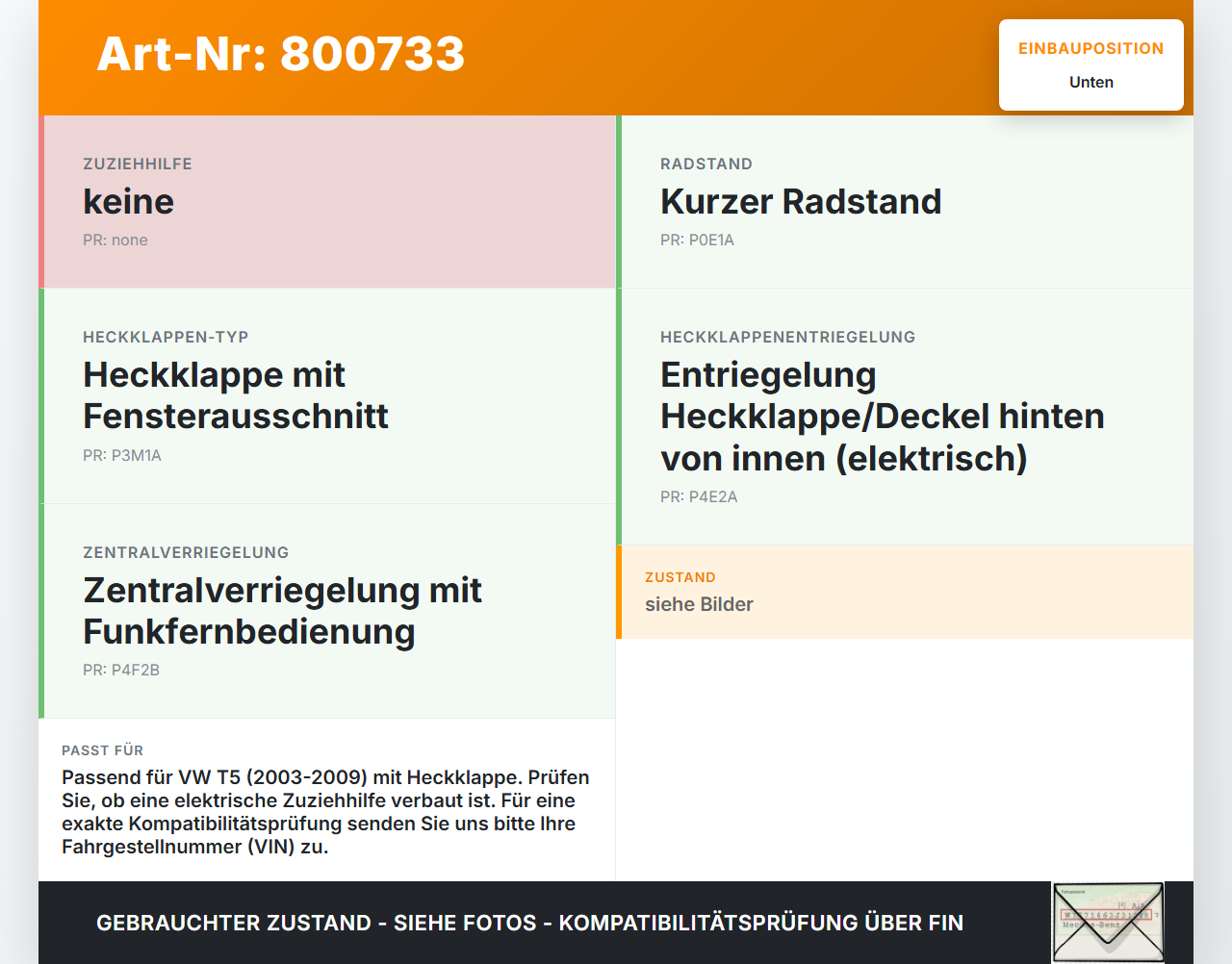Click the Zustand siehe Bilder box
The height and width of the screenshot is (964, 1232).
[905, 592]
